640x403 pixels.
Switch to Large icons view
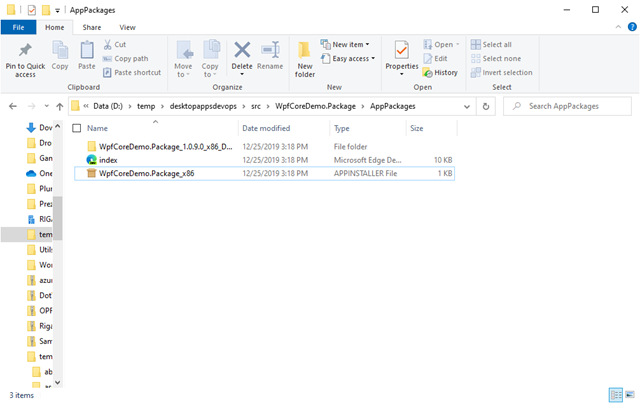(x=630, y=395)
